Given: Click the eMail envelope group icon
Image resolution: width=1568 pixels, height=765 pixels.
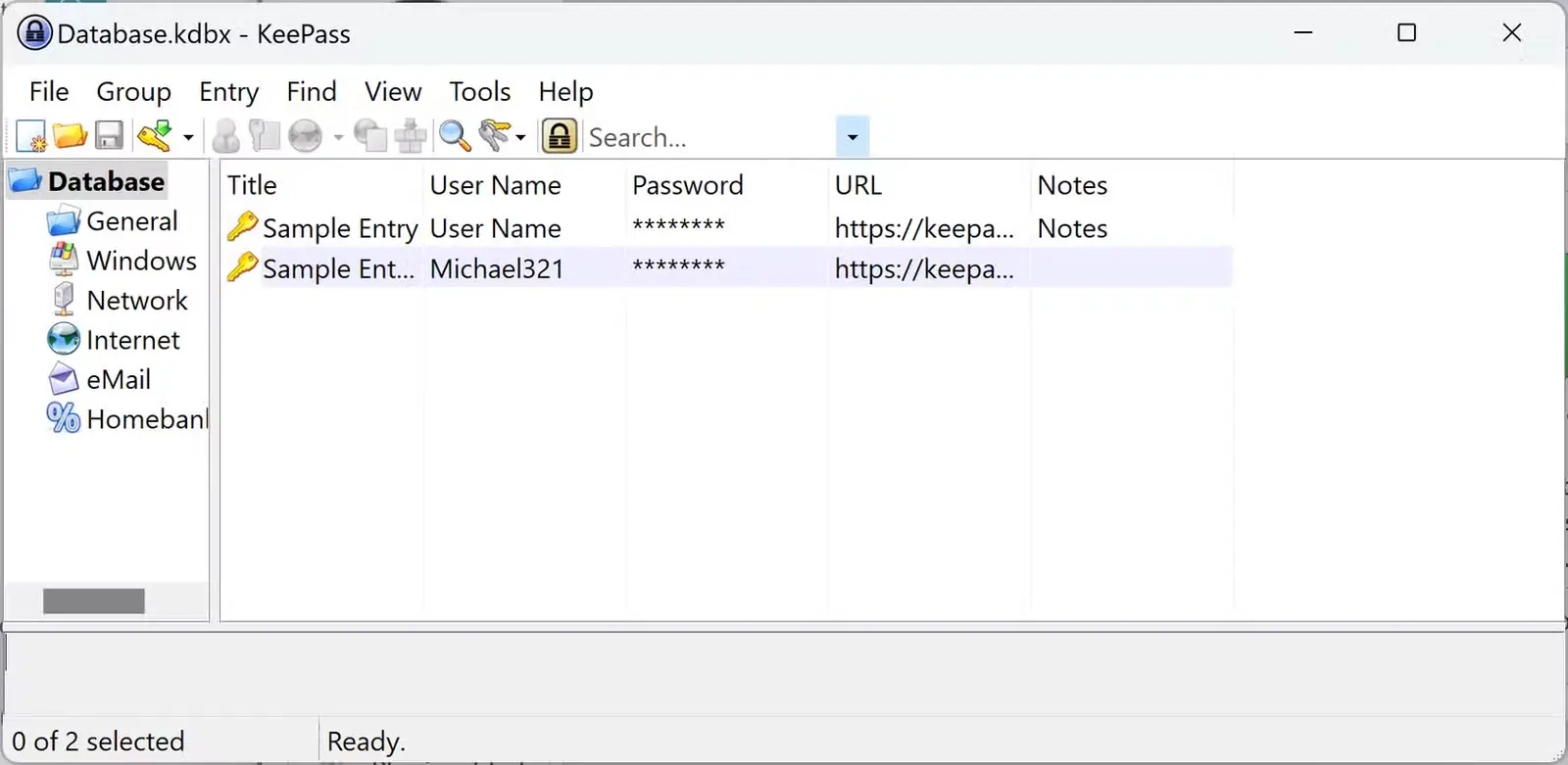Looking at the screenshot, I should pos(64,379).
